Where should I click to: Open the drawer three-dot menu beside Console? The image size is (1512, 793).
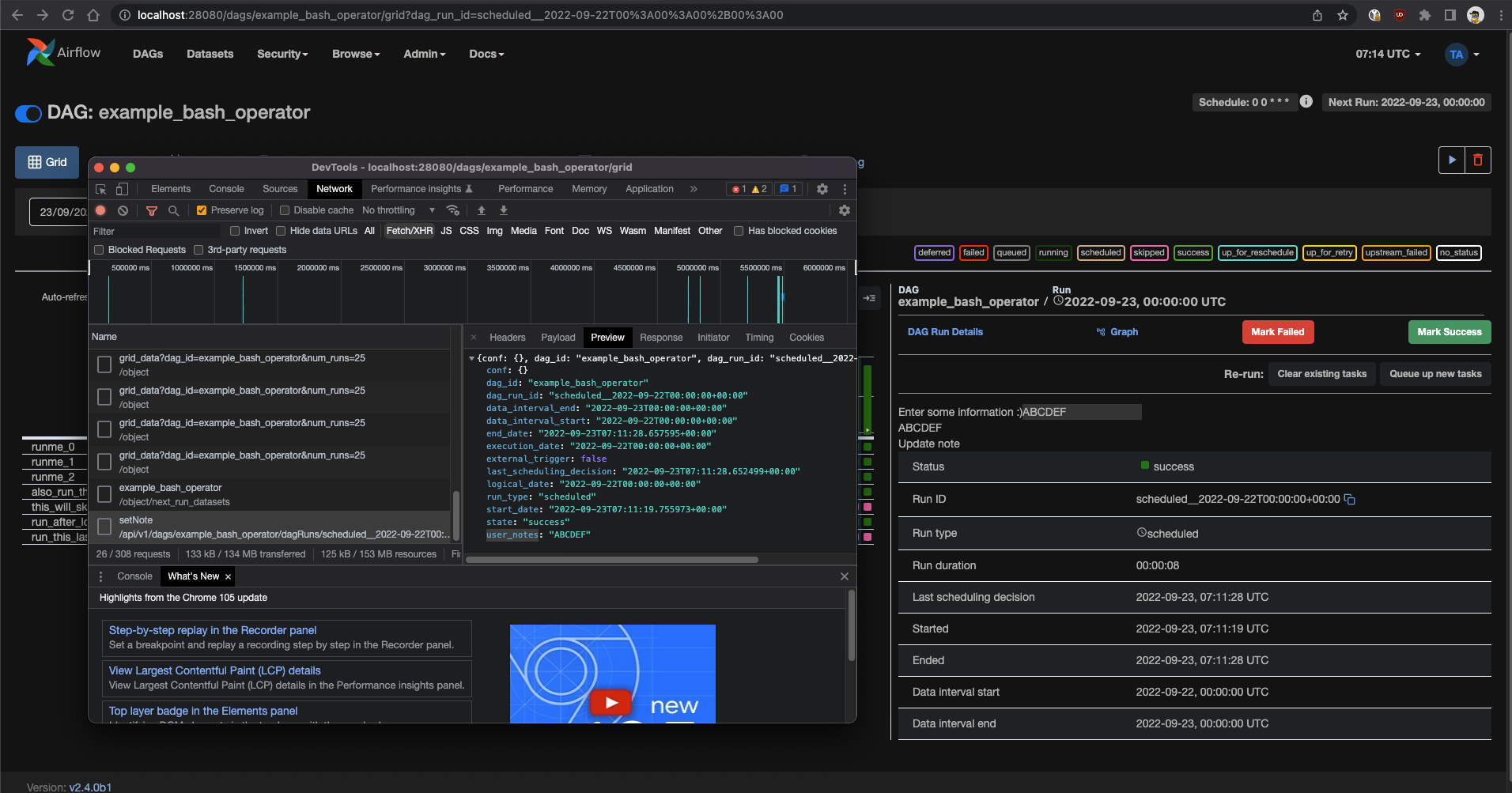[x=100, y=576]
